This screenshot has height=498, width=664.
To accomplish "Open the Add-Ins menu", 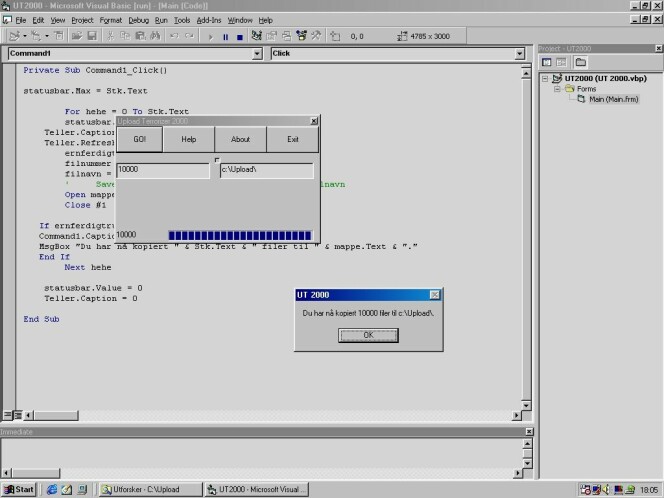I will click(x=209, y=20).
